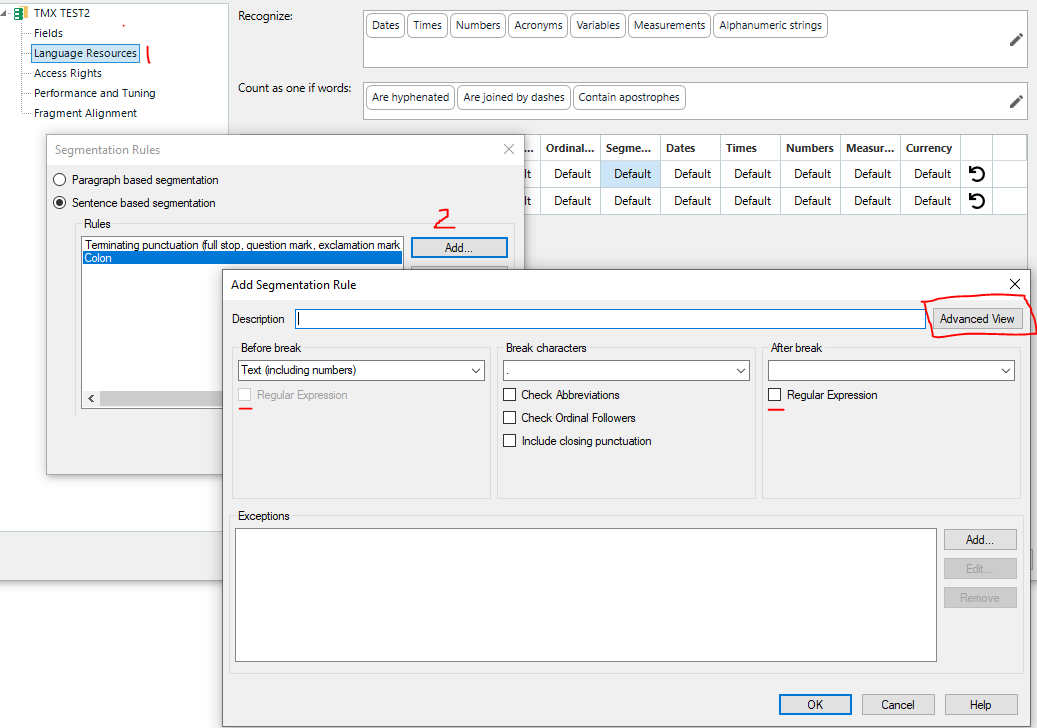Click the Times column header in table
Image resolution: width=1037 pixels, height=728 pixels.
(750, 148)
